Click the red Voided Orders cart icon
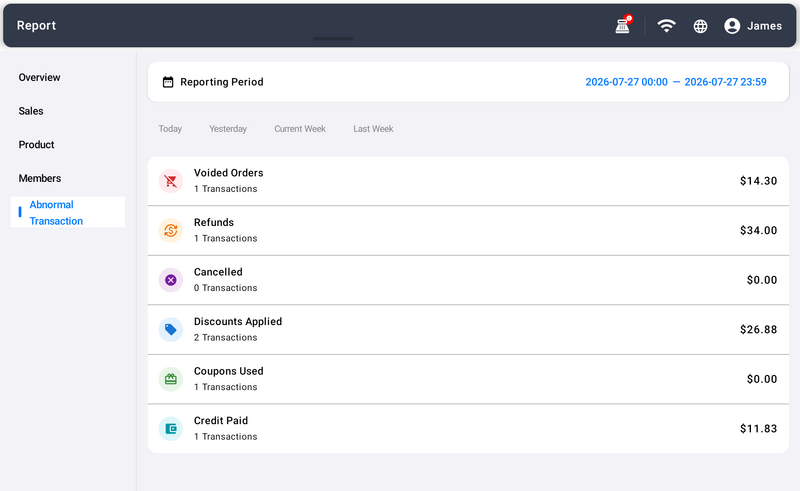This screenshot has height=491, width=800. (171, 181)
